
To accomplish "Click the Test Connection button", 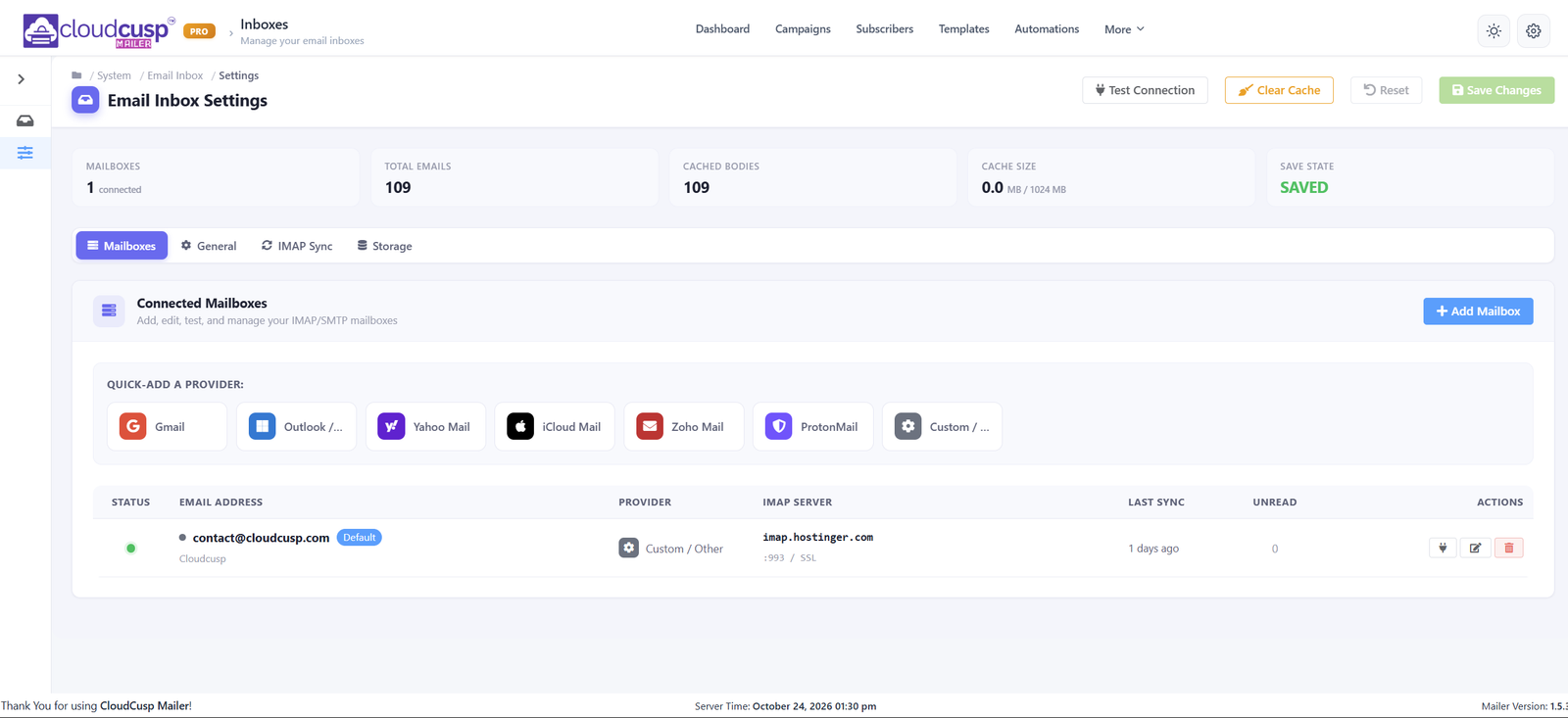I will (x=1145, y=90).
